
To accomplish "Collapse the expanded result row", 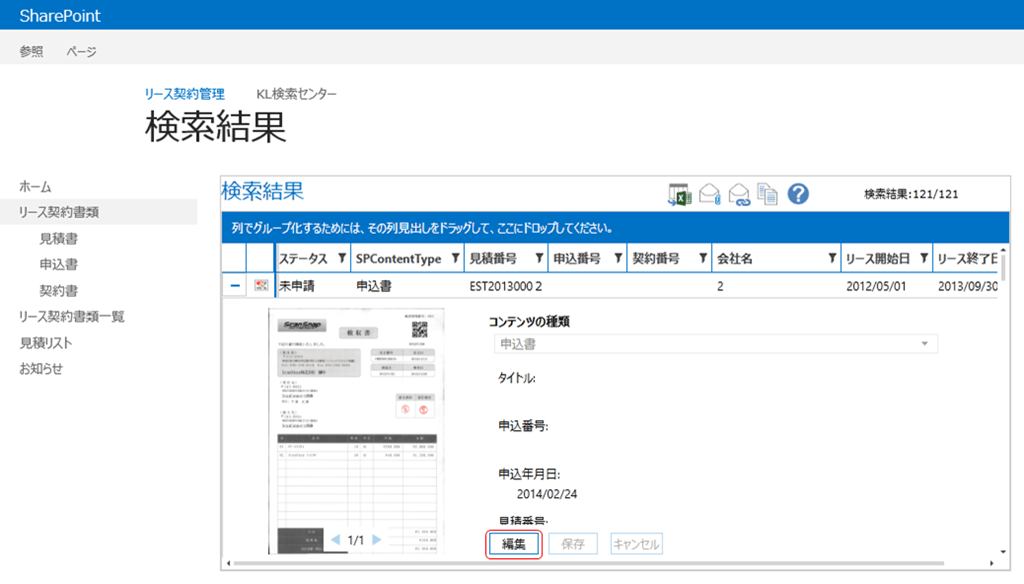I will tap(234, 285).
